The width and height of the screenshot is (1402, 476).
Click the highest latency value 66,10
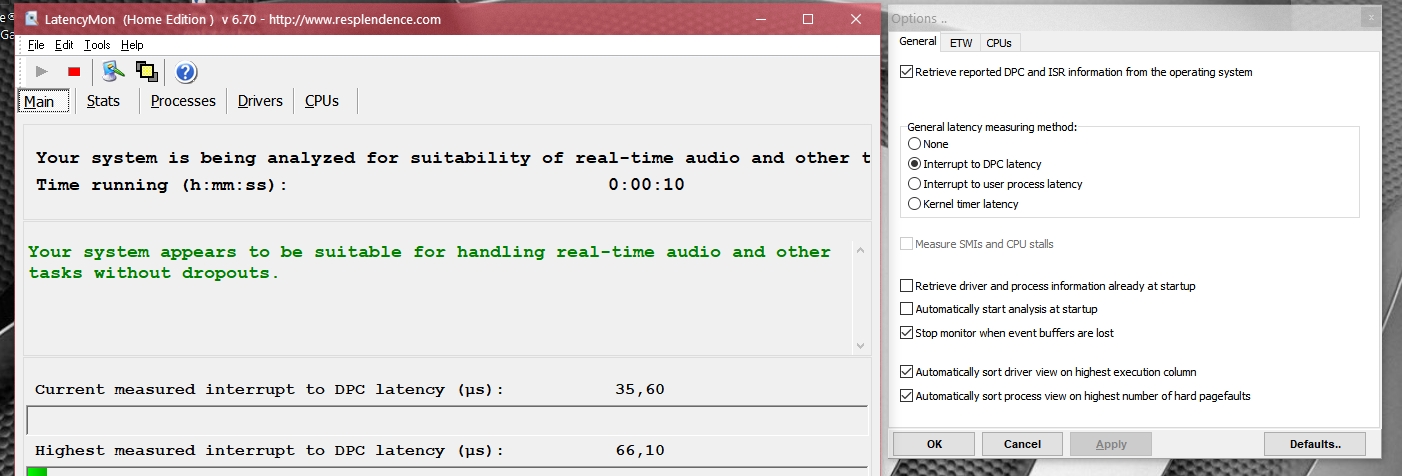tap(640, 451)
